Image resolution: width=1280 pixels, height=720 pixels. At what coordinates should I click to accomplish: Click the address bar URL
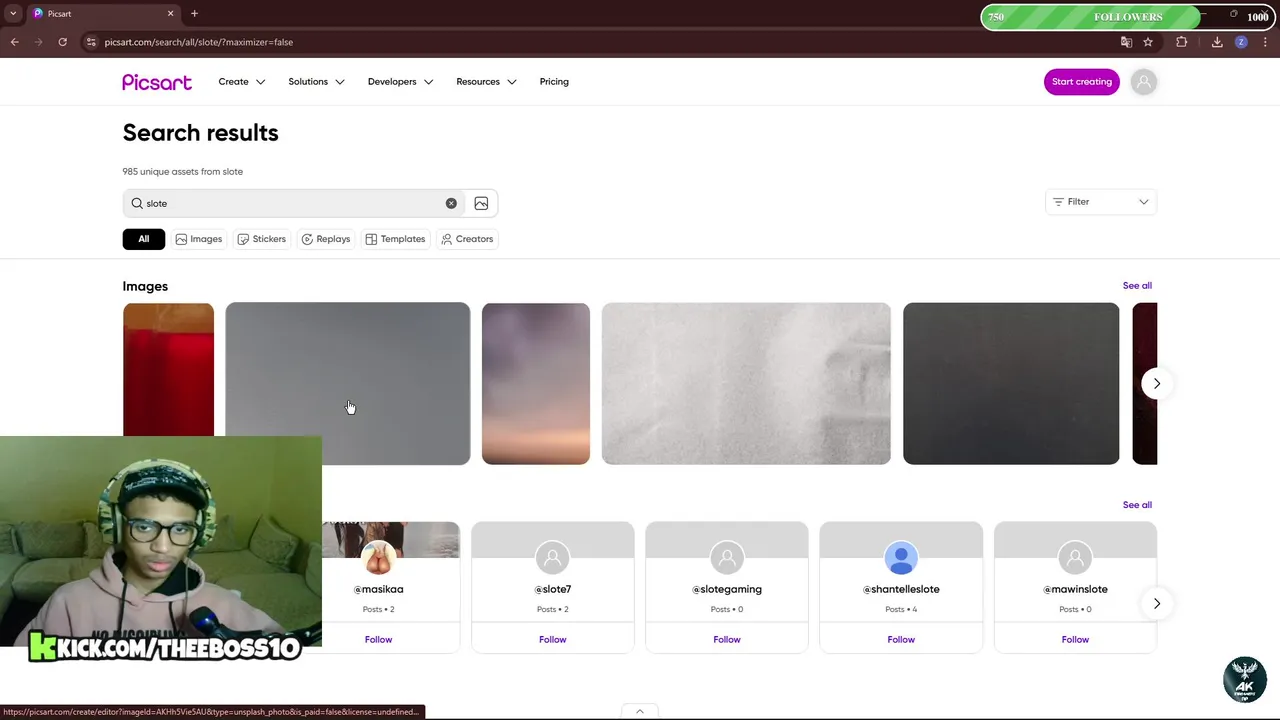[199, 42]
